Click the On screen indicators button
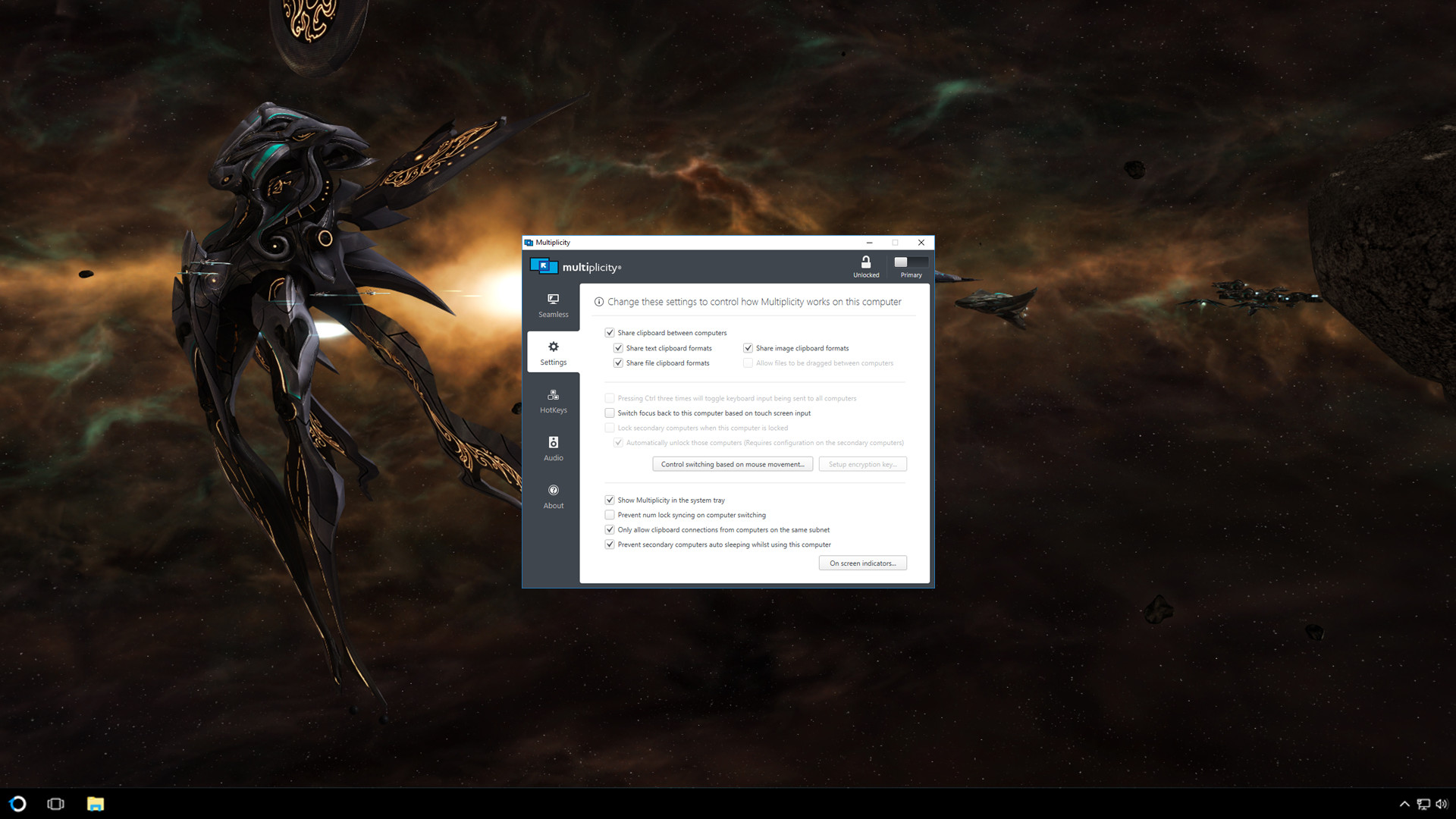Screen dimensions: 1456x819 (x=862, y=563)
